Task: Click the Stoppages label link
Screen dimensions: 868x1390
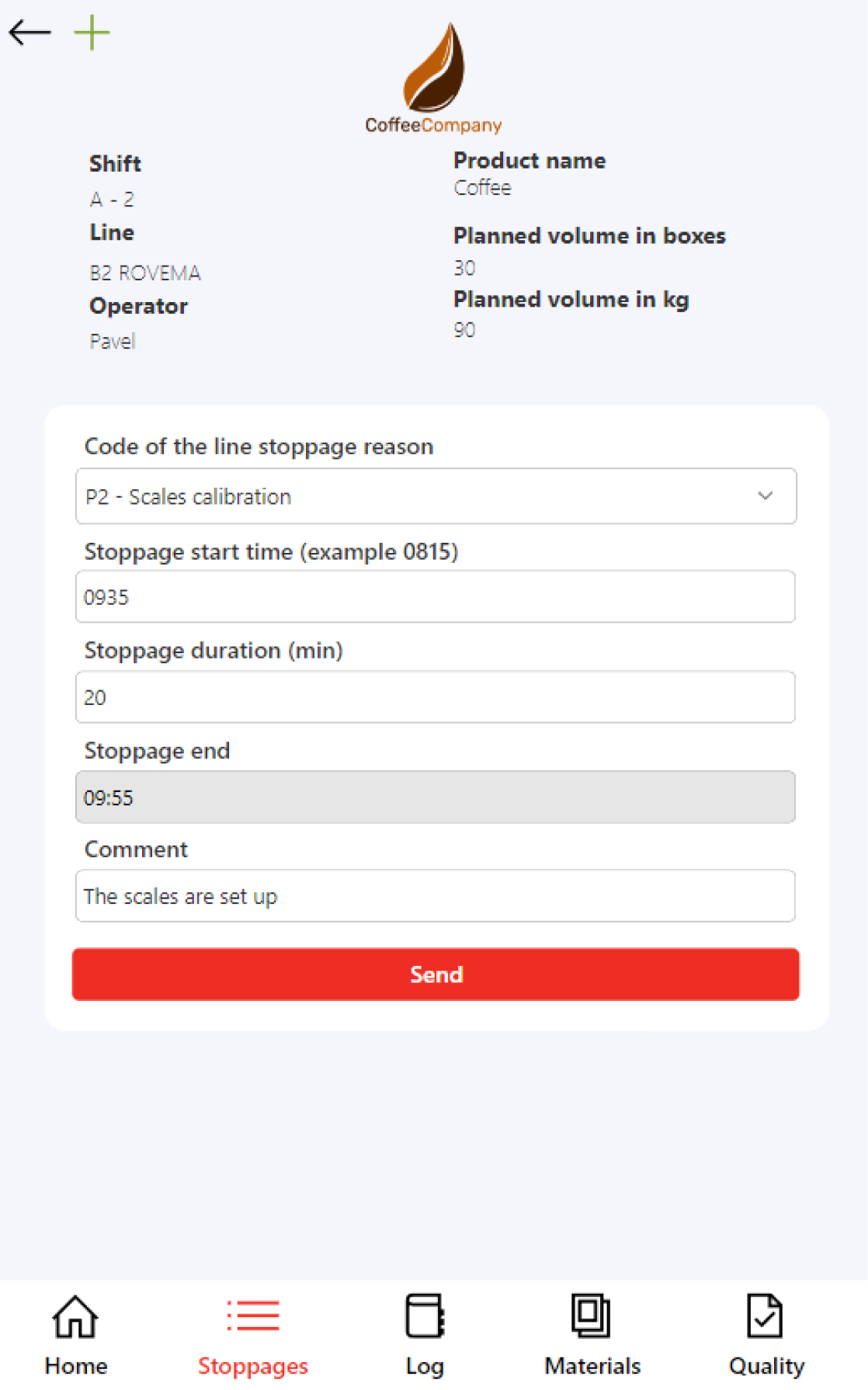Action: (252, 1367)
